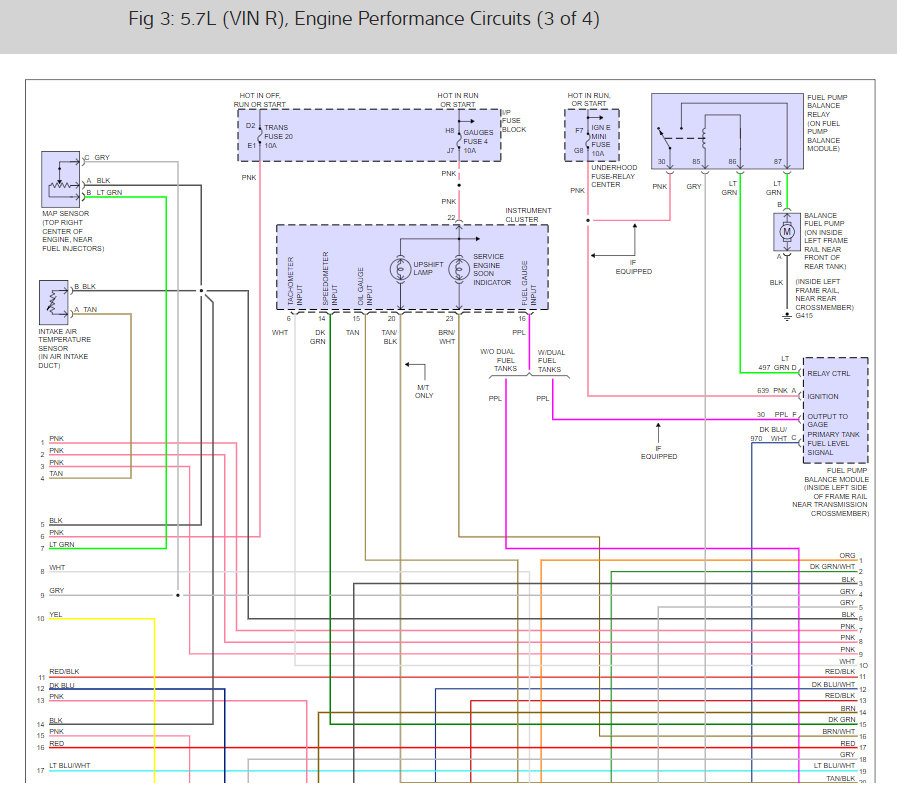Select the service engine soon indicator lamp
The image size is (897, 796).
click(459, 270)
